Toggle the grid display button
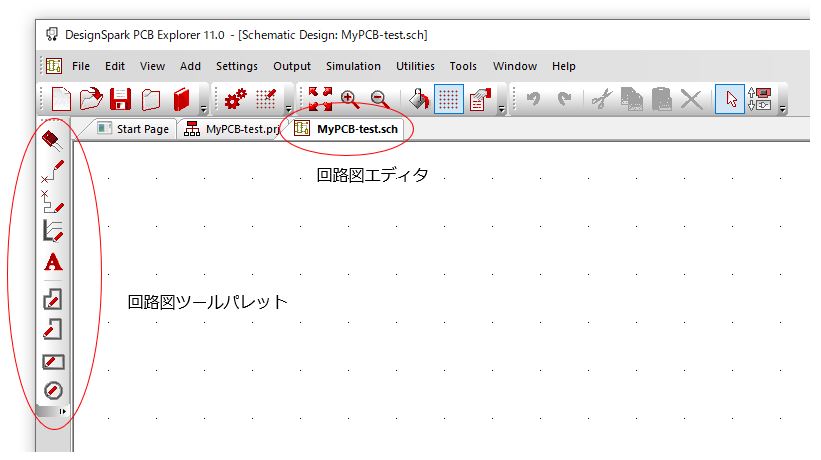 pyautogui.click(x=449, y=99)
